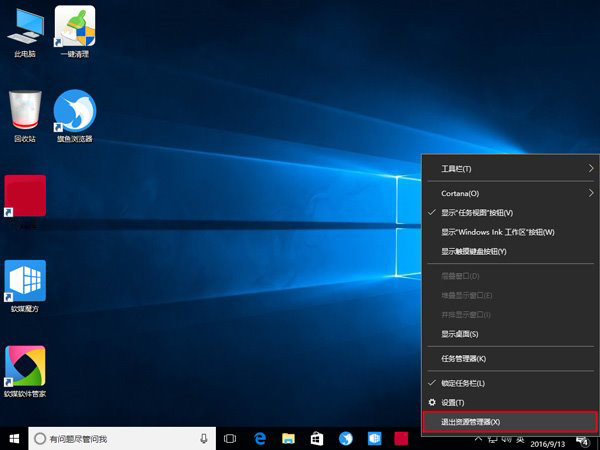Toggle 锁定任务栏(L) option
This screenshot has width=600, height=450.
pos(510,383)
